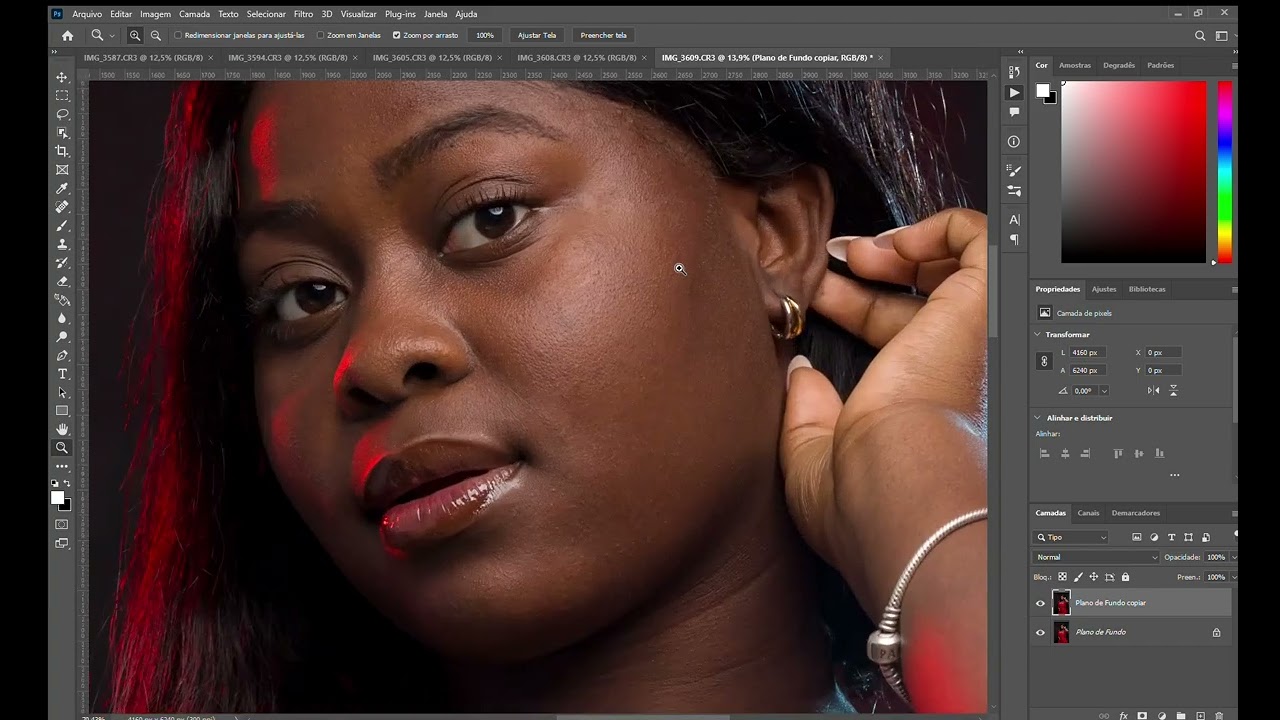Open layer styles fx icon

(x=1123, y=716)
